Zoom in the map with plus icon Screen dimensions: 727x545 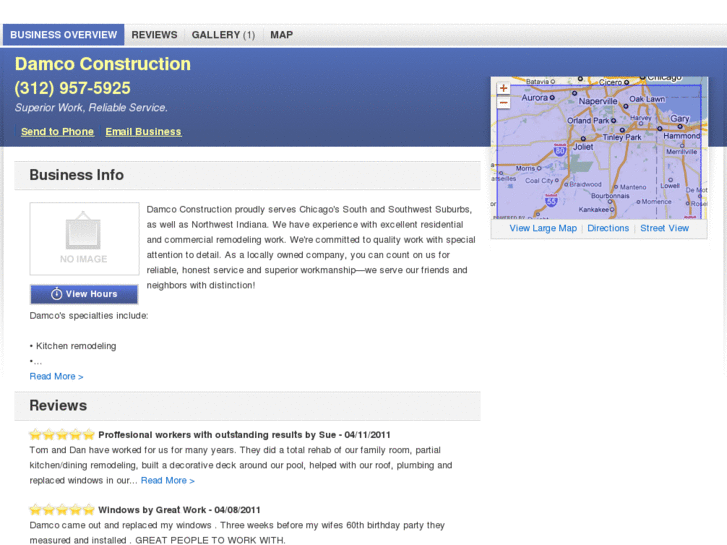(504, 88)
